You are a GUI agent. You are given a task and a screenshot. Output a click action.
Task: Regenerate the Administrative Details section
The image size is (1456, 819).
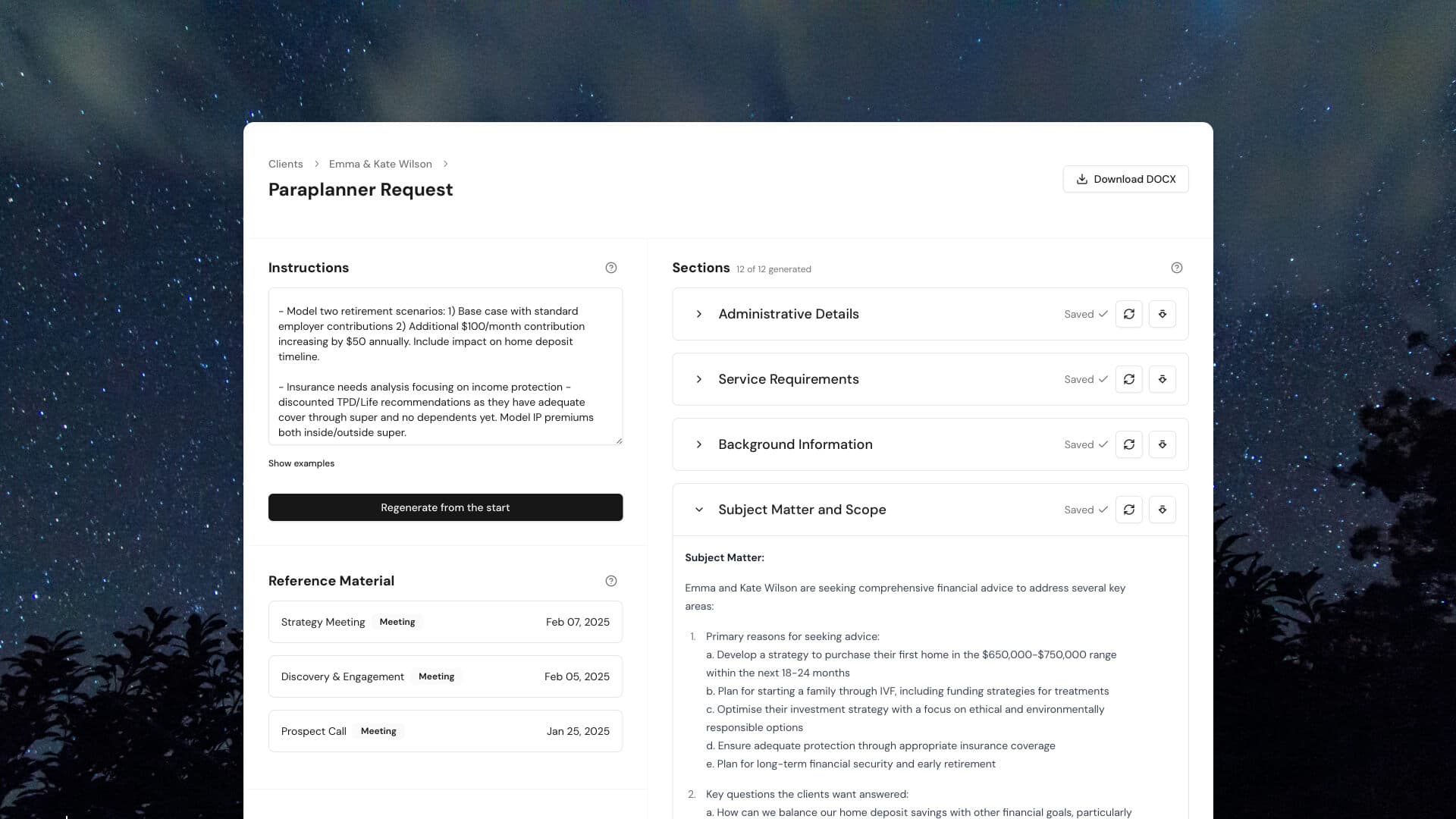click(1129, 314)
